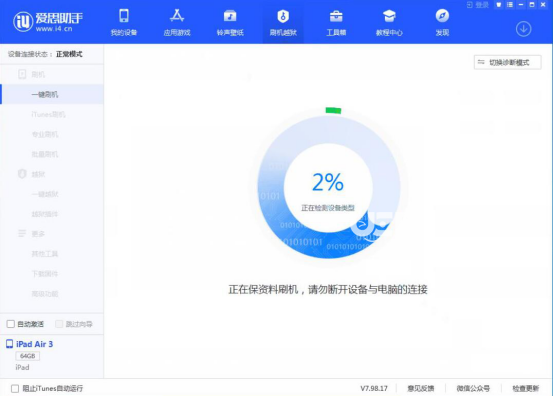Open the 发现 discover compass section
This screenshot has width=554, height=396.
442,23
